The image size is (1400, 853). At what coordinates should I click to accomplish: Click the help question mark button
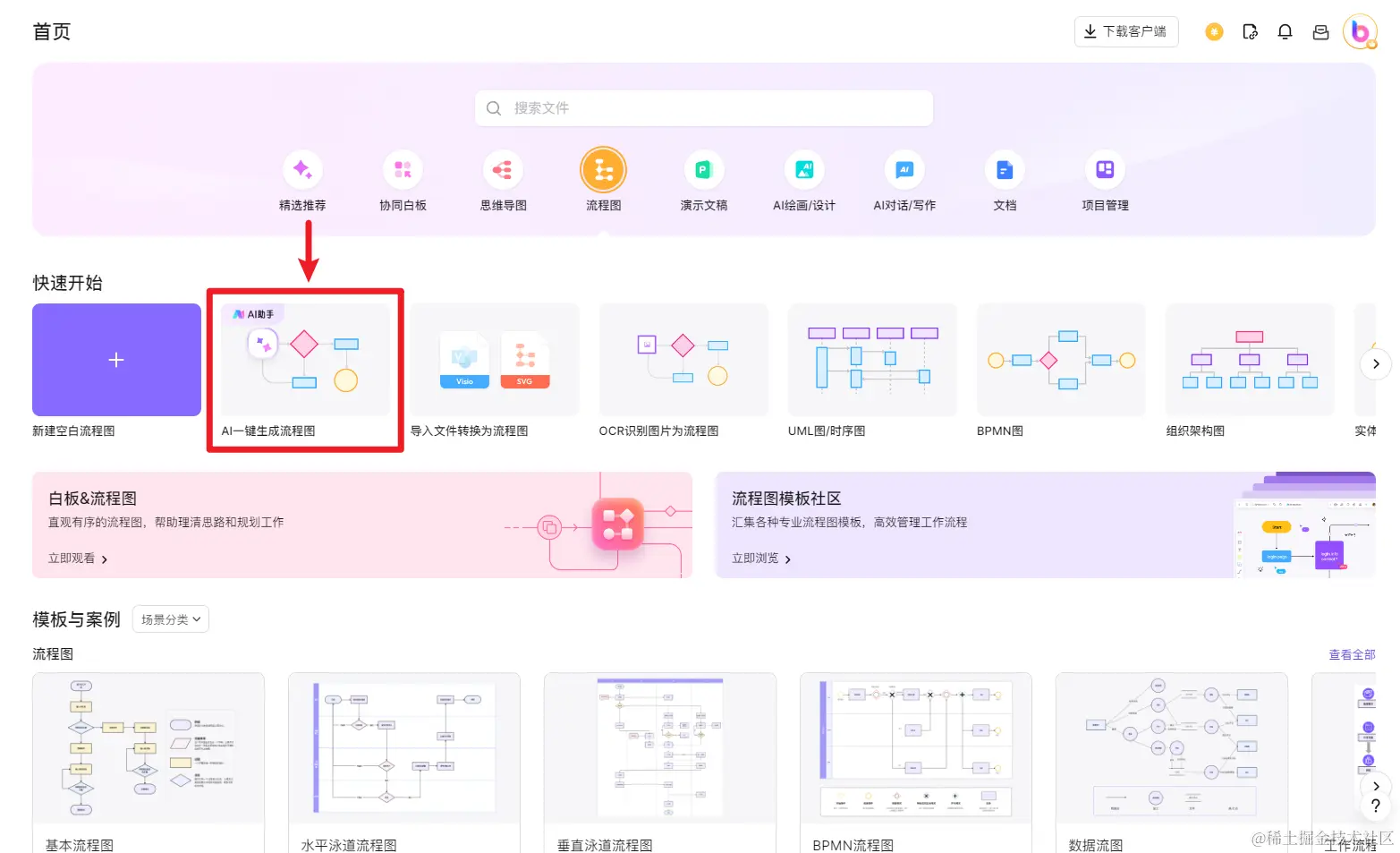click(1376, 806)
